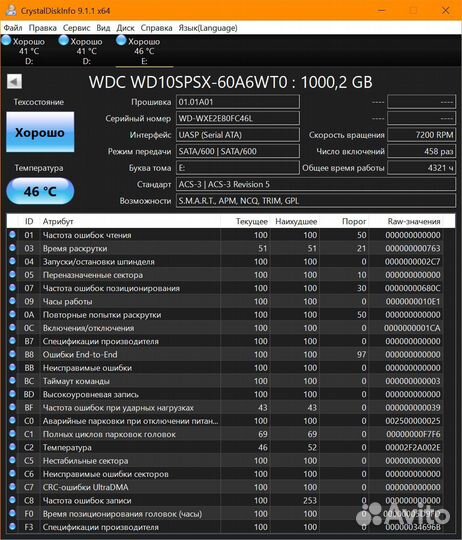Open the Сервис menu
This screenshot has width=462, height=540.
[76, 28]
